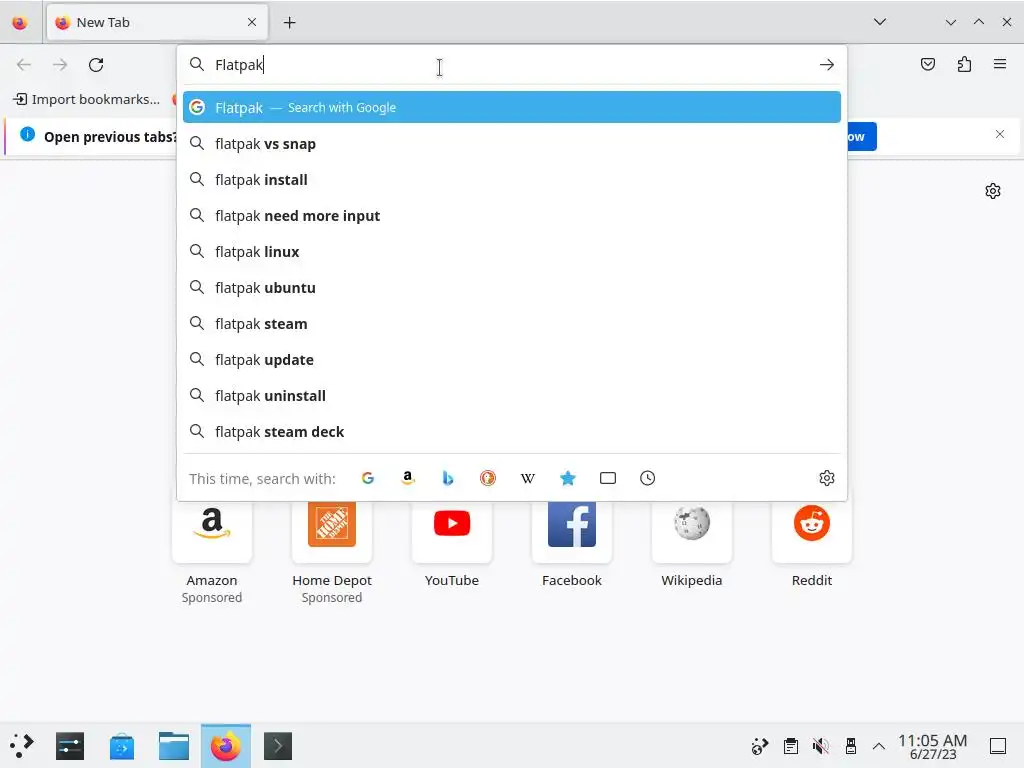Expand hidden system tray icons arrow

coord(879,746)
